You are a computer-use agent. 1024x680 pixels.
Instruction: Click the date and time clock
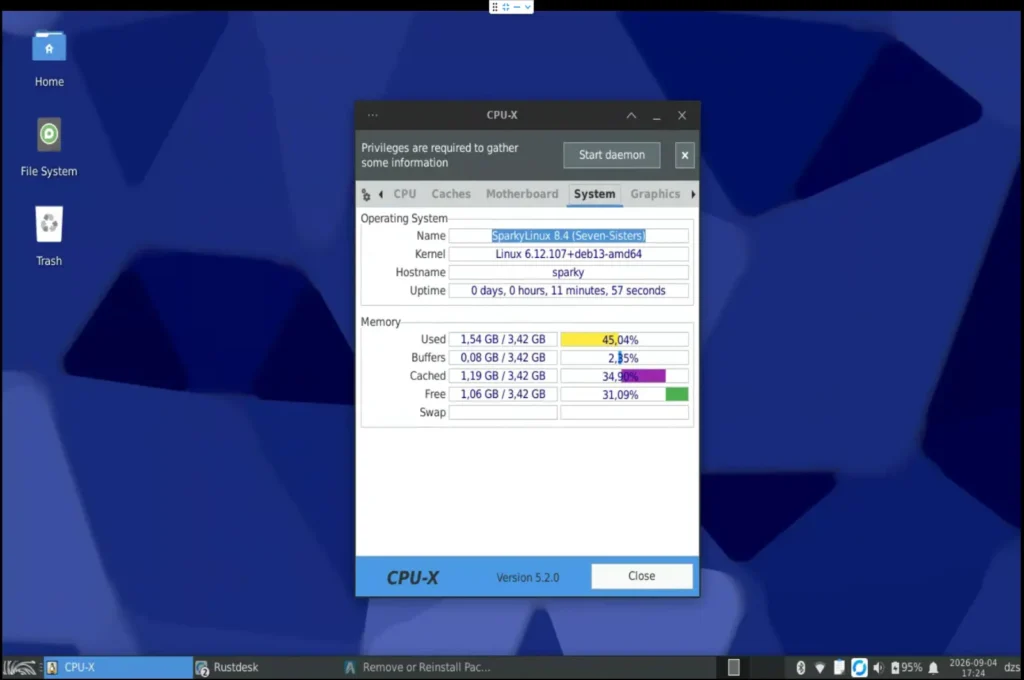(973, 668)
